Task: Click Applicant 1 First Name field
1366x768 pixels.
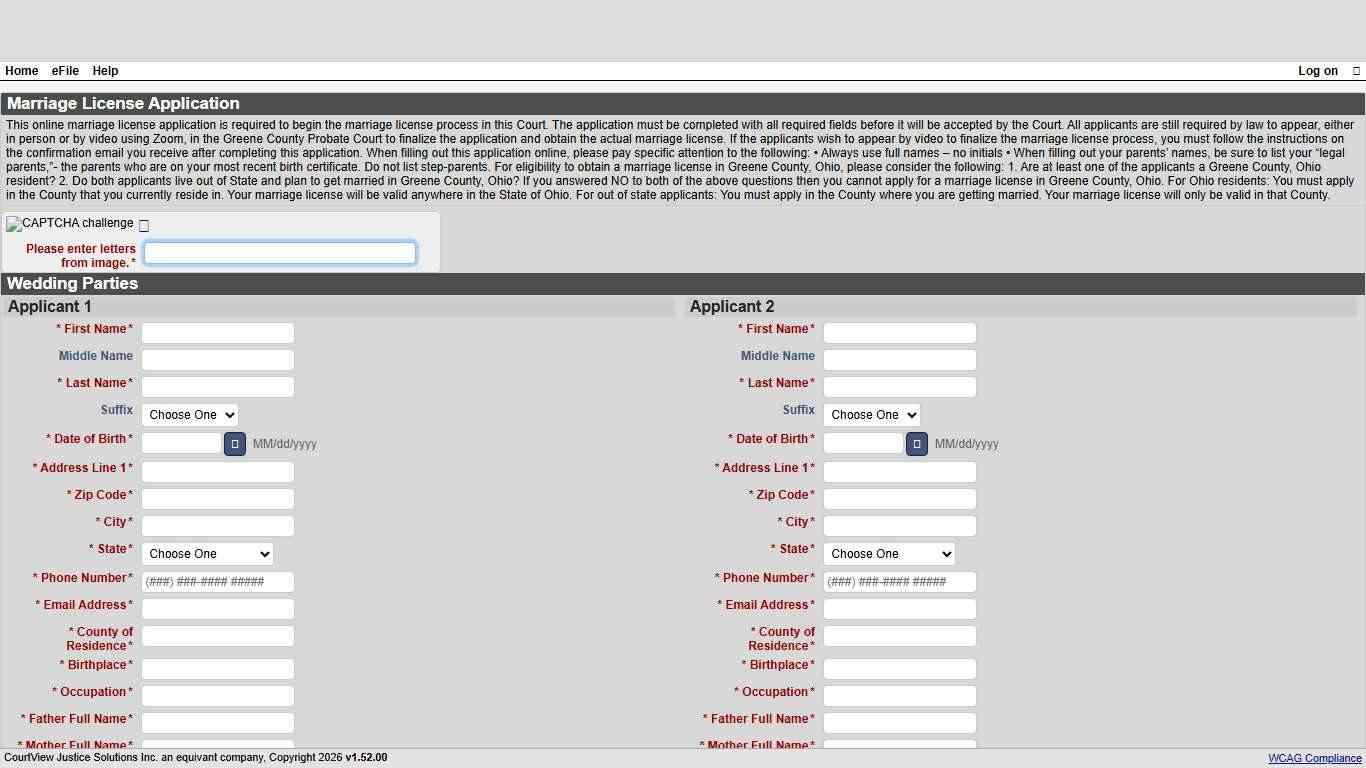Action: click(217, 332)
